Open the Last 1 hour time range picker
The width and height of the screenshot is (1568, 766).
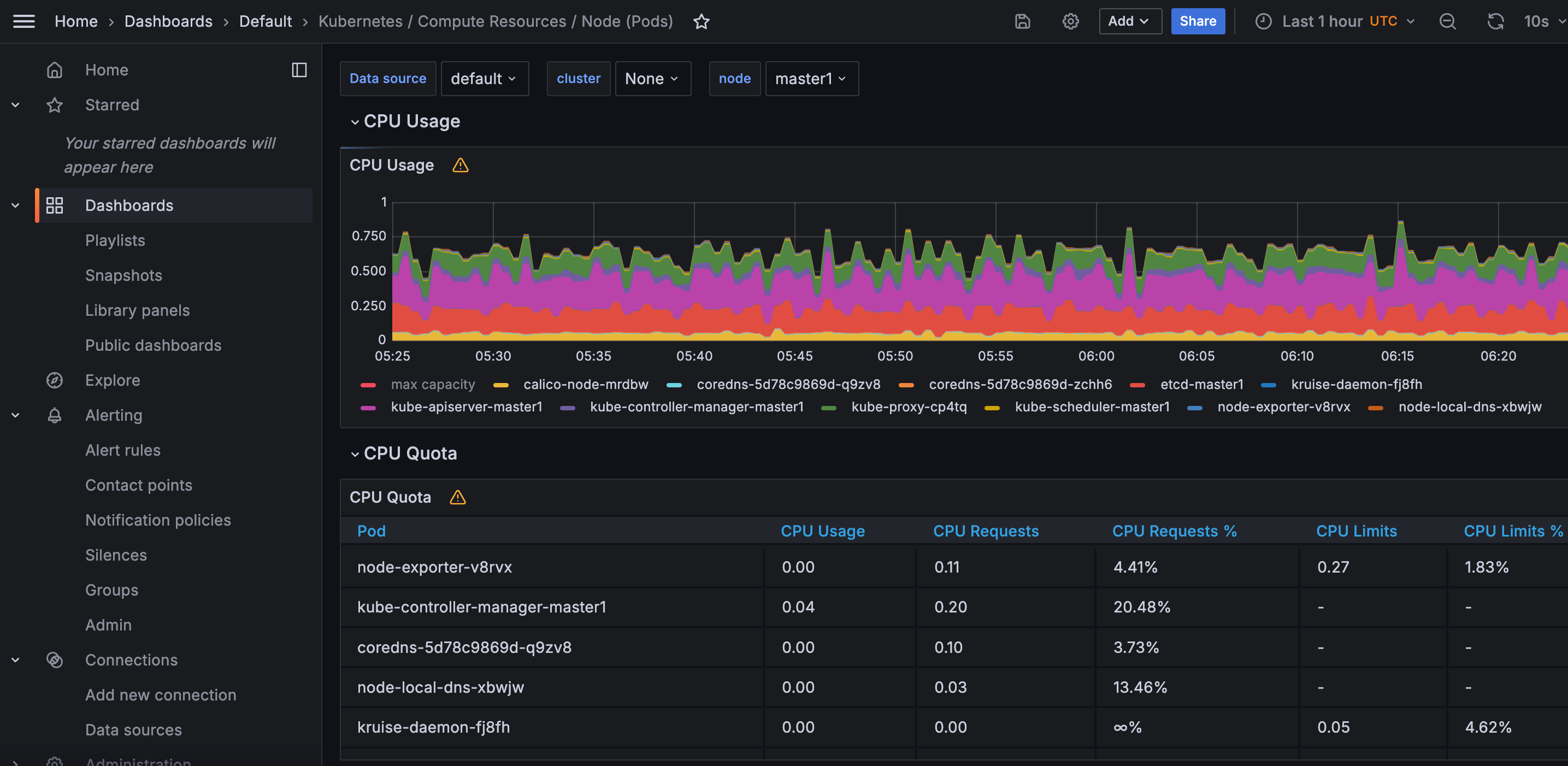(x=1335, y=21)
